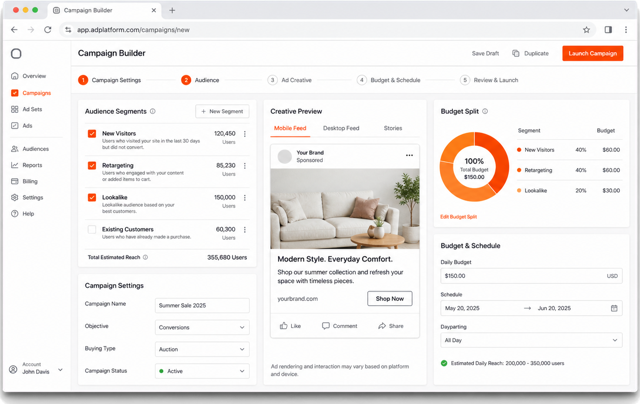Click the Comment icon in the ad preview

tap(326, 326)
